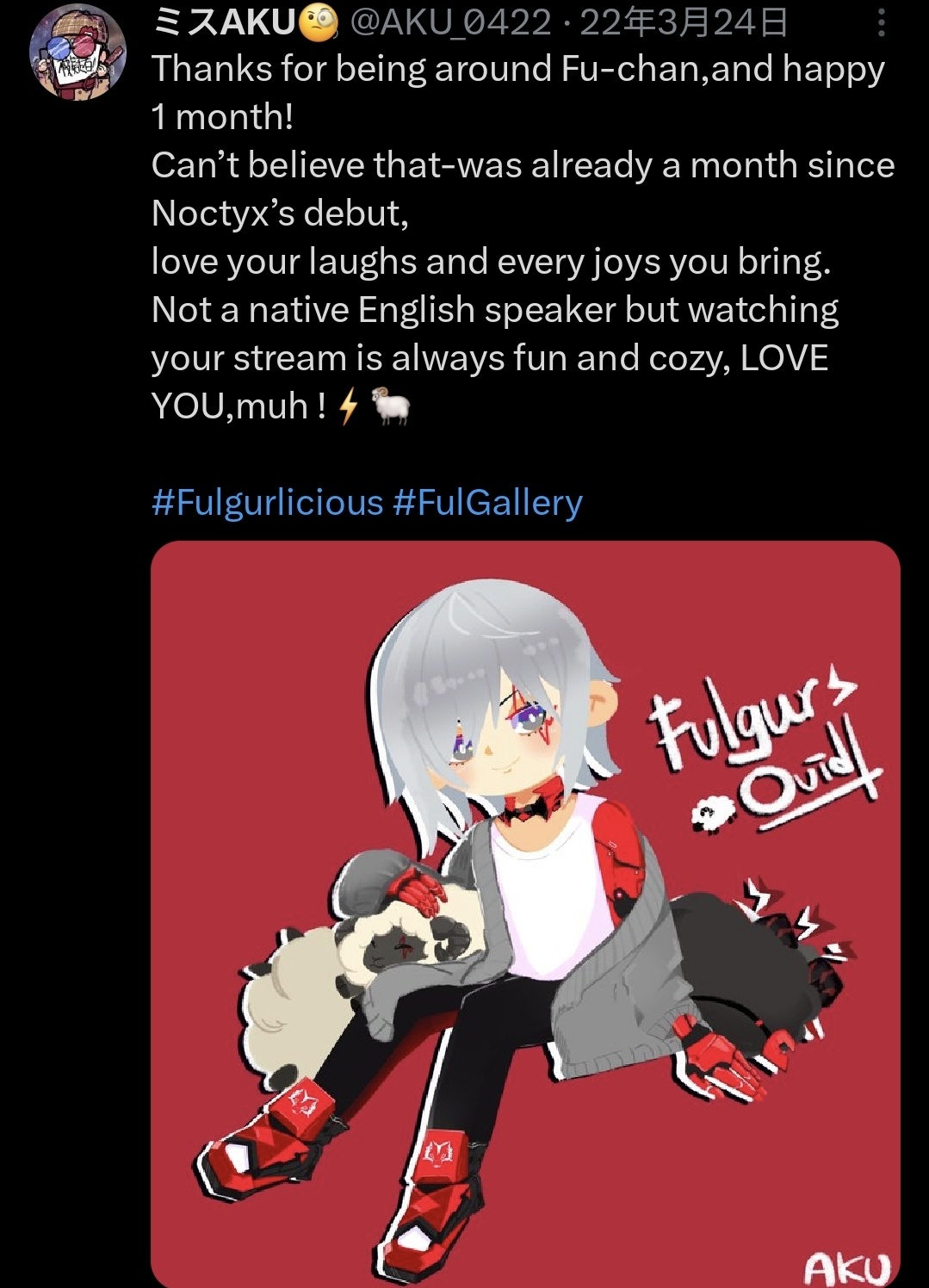
Task: Open the @AKU_0422 handle link
Action: coord(450,23)
